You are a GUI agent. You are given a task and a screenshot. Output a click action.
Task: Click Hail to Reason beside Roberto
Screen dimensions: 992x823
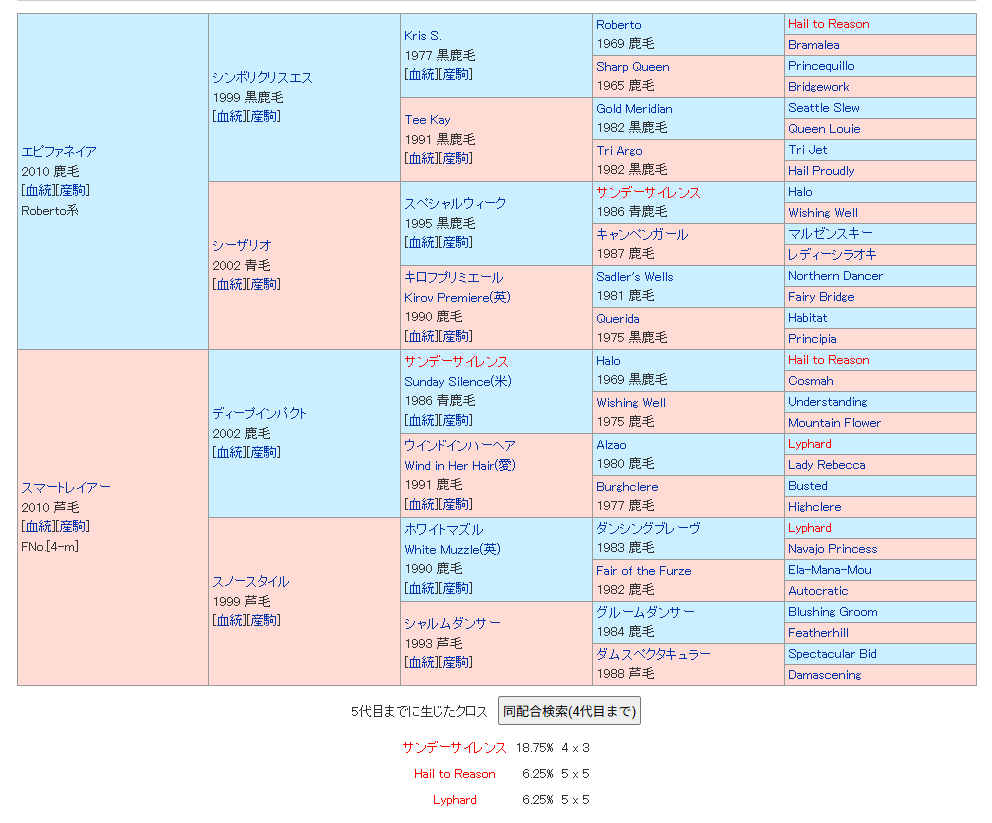coord(828,24)
